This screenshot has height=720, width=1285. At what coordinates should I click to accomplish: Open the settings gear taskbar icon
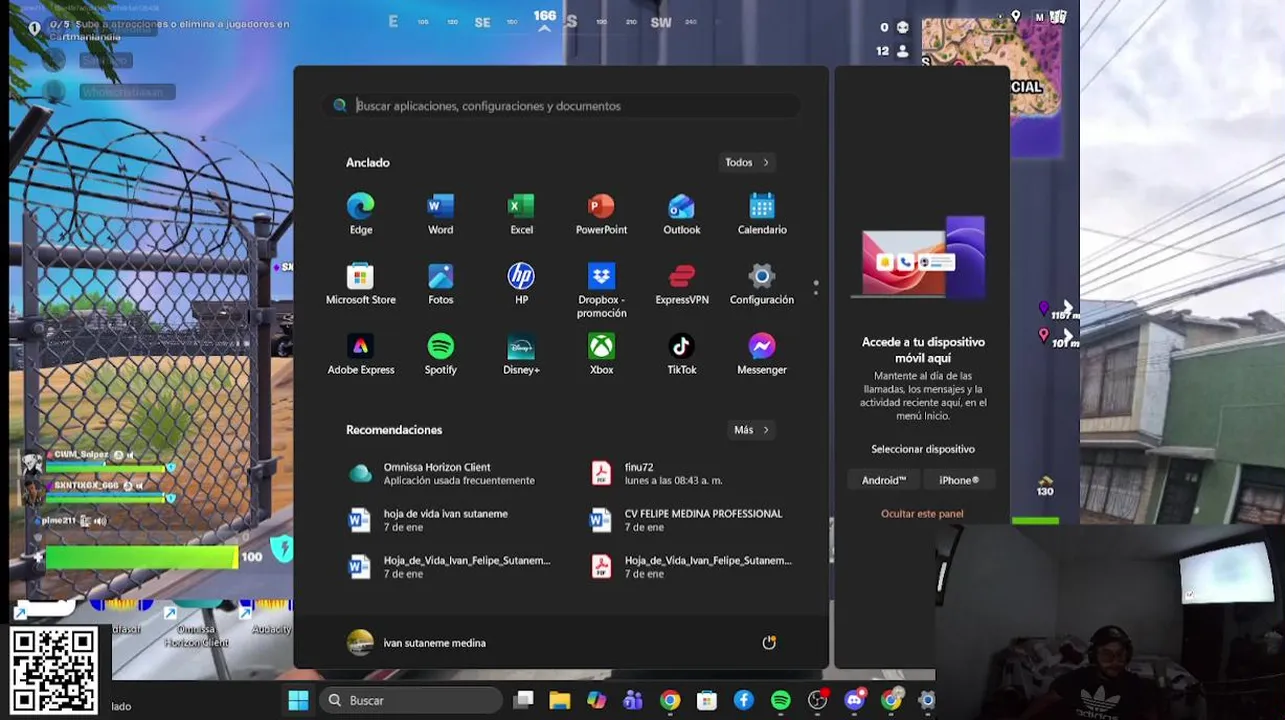point(927,700)
